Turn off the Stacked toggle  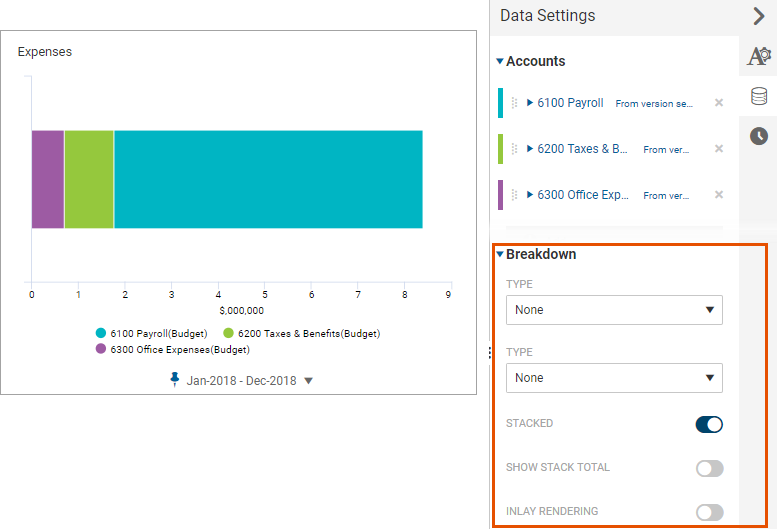pyautogui.click(x=709, y=424)
